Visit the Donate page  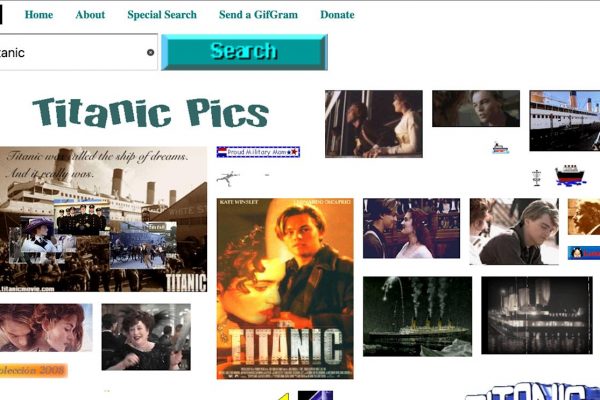click(x=337, y=15)
